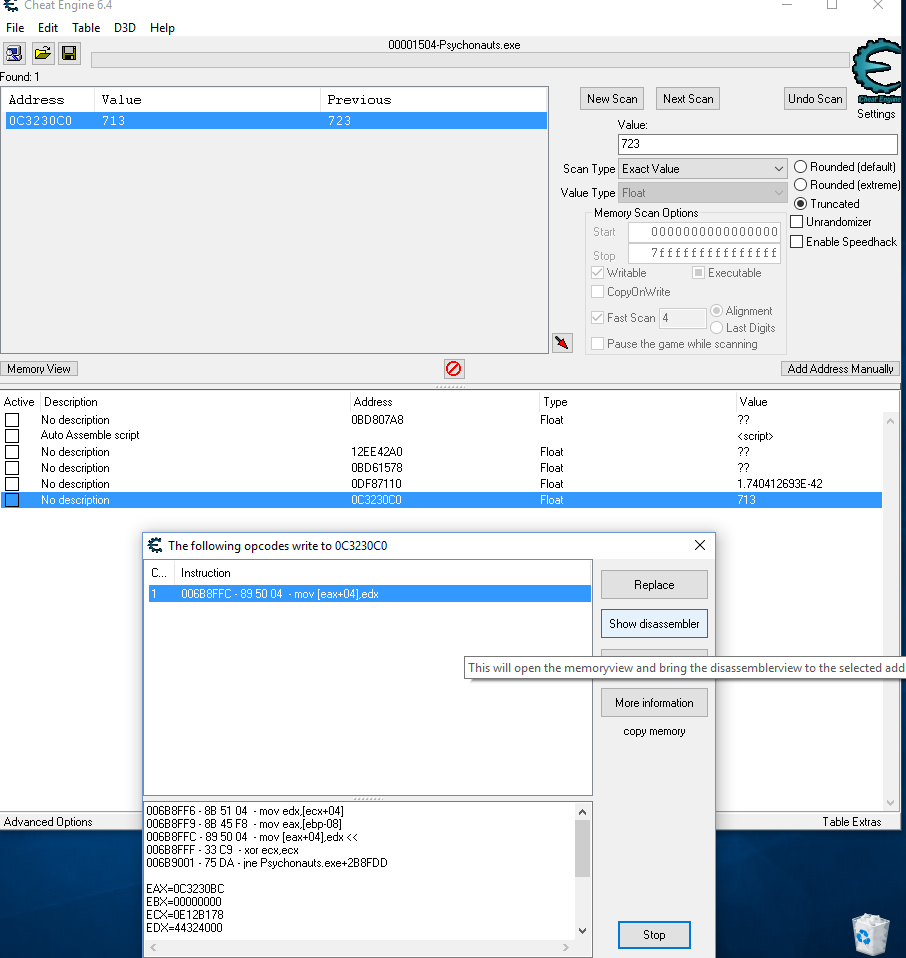Click the scan progress bar
This screenshot has height=958, width=906.
coord(470,60)
